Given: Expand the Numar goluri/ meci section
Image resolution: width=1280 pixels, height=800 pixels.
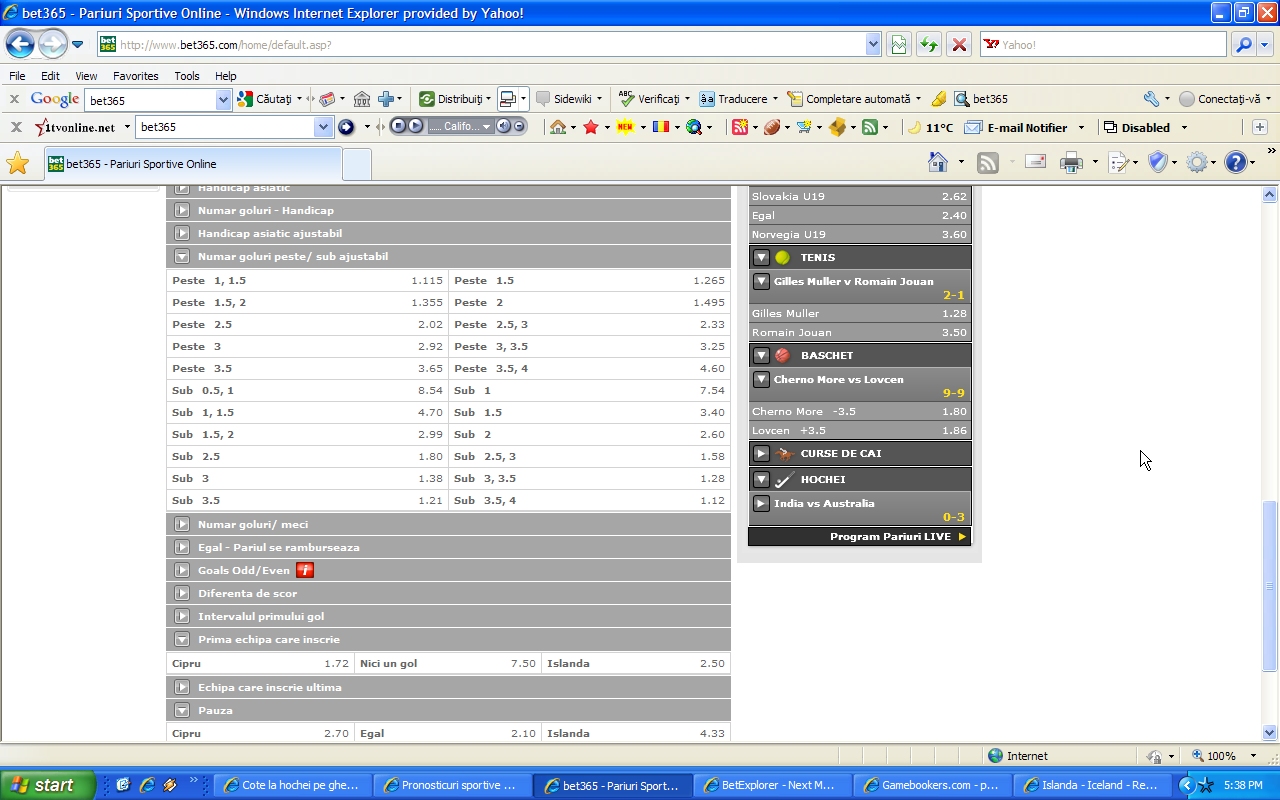Looking at the screenshot, I should 182,524.
